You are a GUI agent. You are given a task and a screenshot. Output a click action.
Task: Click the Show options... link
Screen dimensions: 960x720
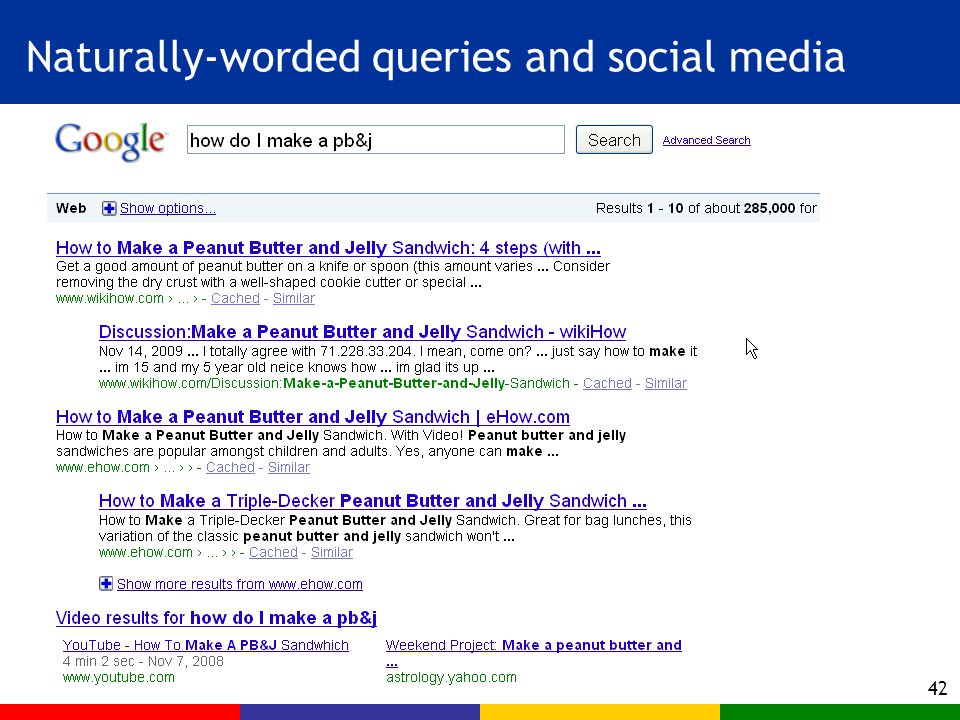coord(168,208)
